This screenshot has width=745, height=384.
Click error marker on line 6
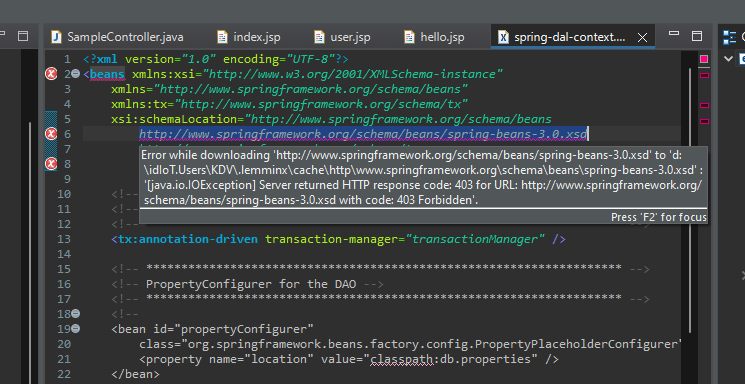click(x=51, y=134)
